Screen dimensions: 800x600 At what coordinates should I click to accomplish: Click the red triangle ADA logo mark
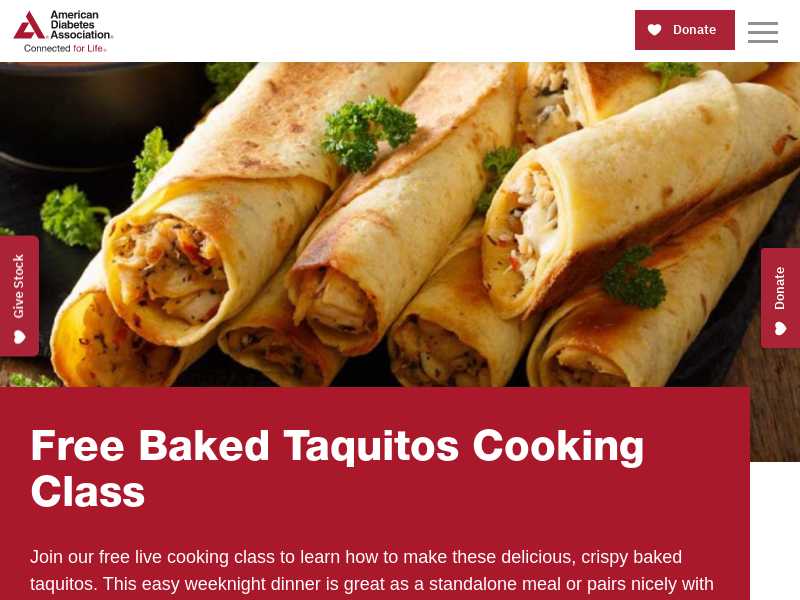point(29,25)
